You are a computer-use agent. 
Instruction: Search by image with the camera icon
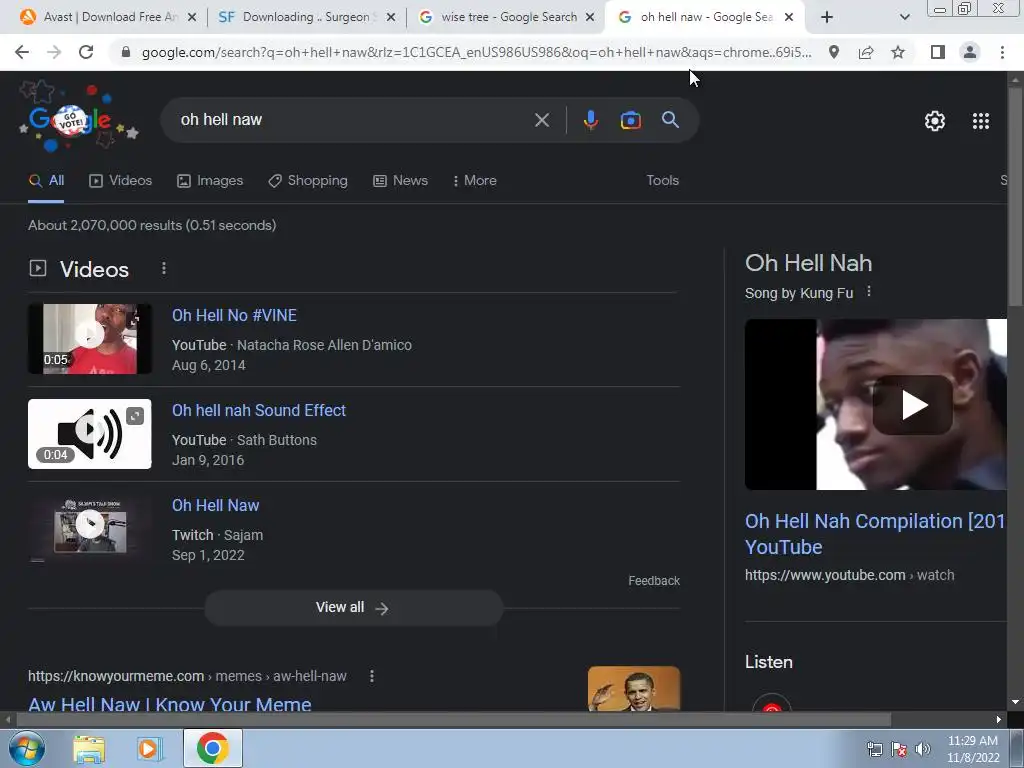[630, 120]
